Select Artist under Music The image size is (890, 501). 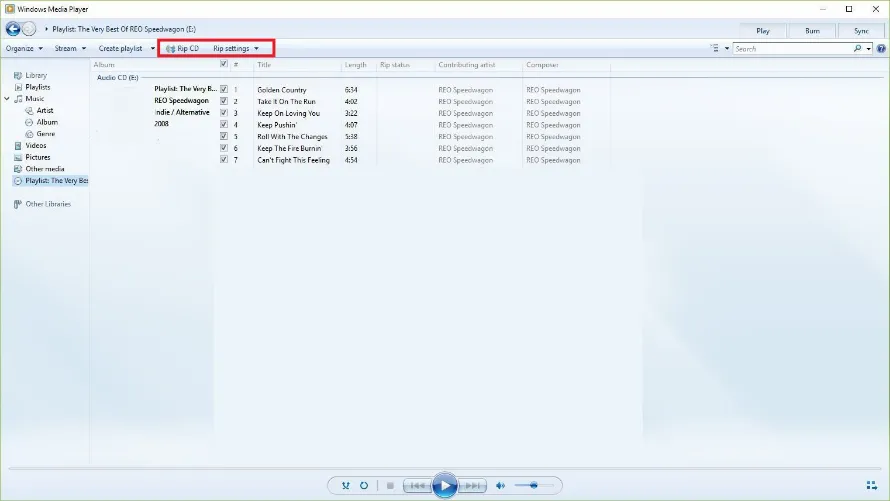[45, 111]
